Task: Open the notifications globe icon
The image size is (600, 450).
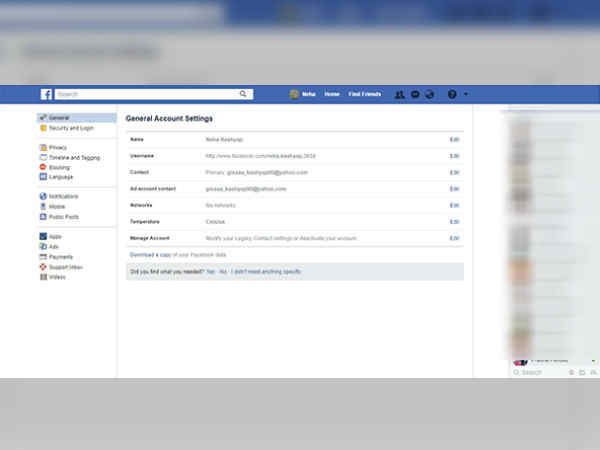Action: (x=429, y=94)
